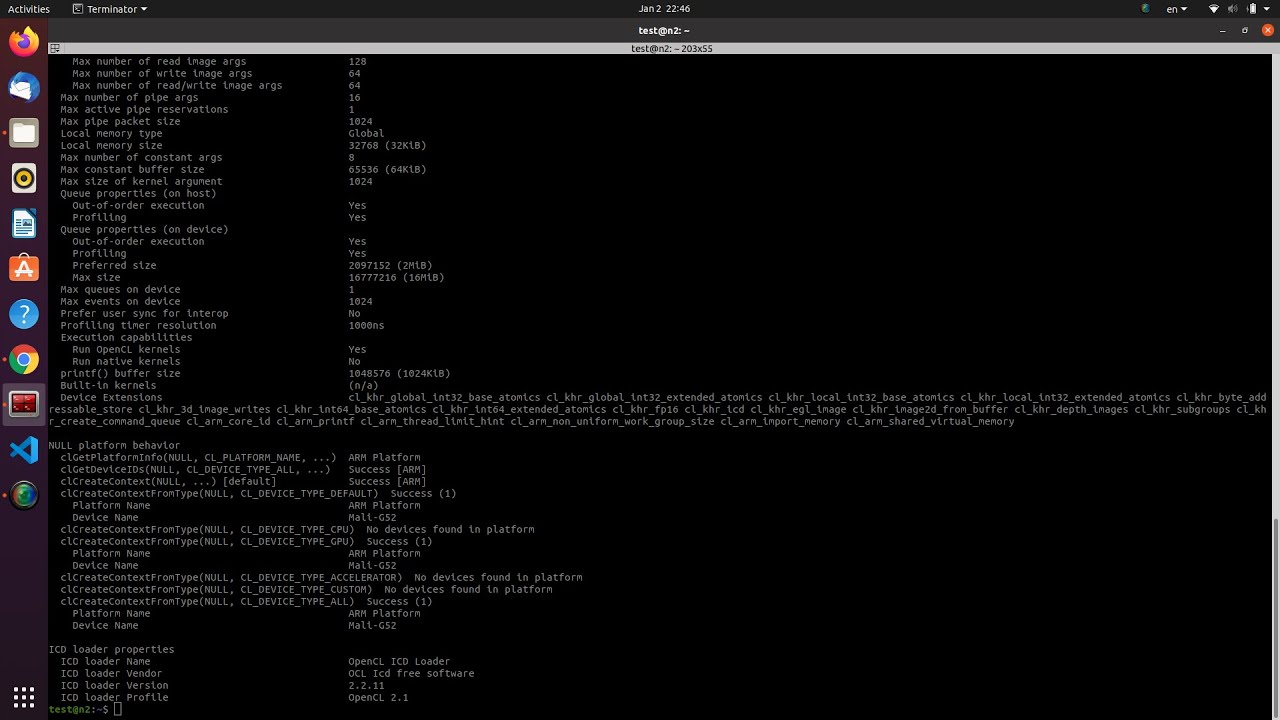Restore down the Terminator window
Viewport: 1280px width, 720px height.
coord(1245,31)
